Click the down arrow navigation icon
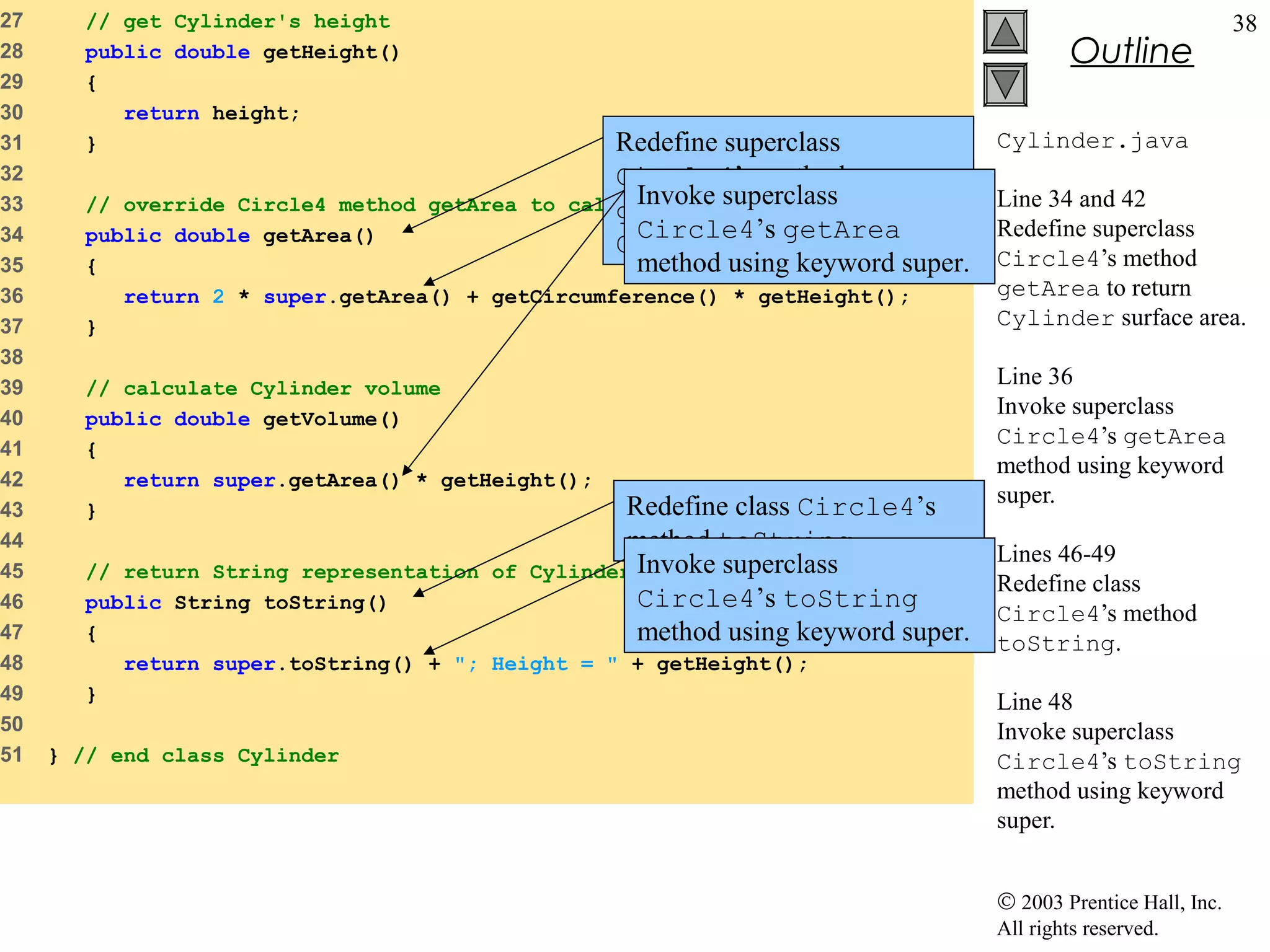The width and height of the screenshot is (1270, 952). point(1005,84)
